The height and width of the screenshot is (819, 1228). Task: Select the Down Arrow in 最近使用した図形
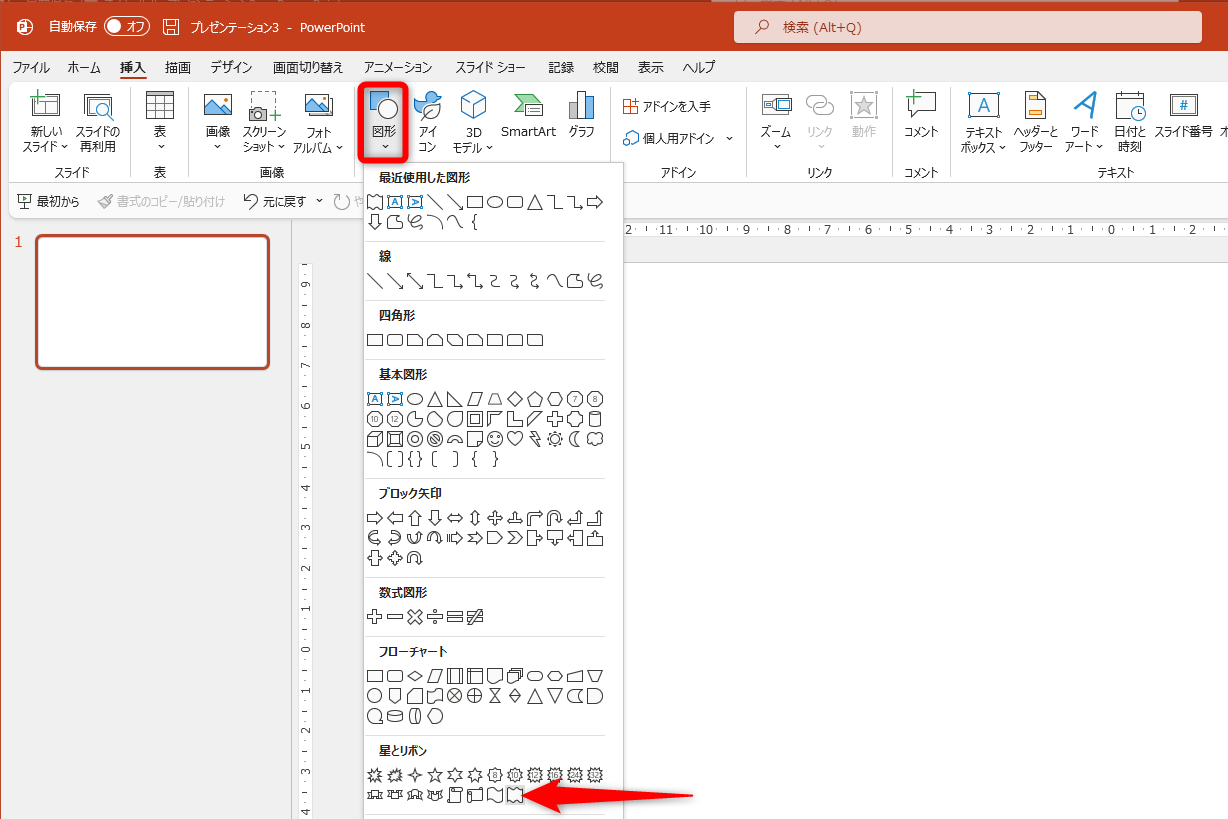(x=375, y=222)
